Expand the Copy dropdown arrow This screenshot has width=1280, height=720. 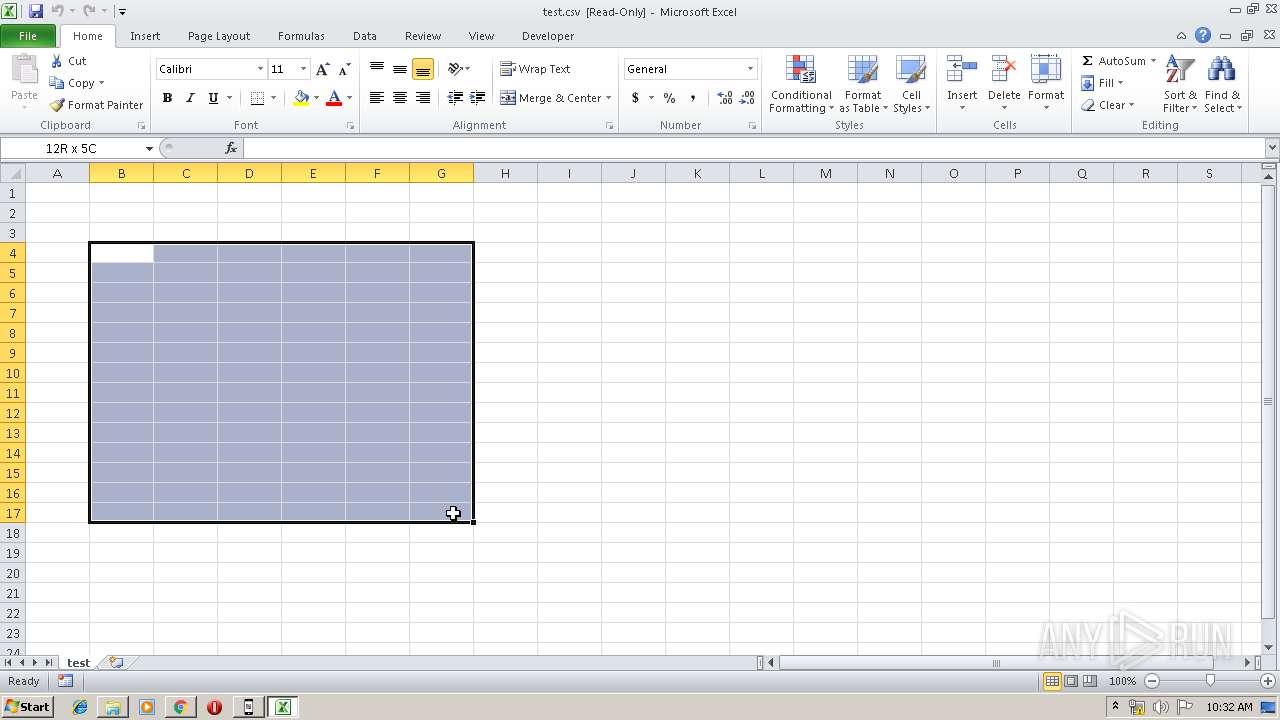tap(101, 83)
